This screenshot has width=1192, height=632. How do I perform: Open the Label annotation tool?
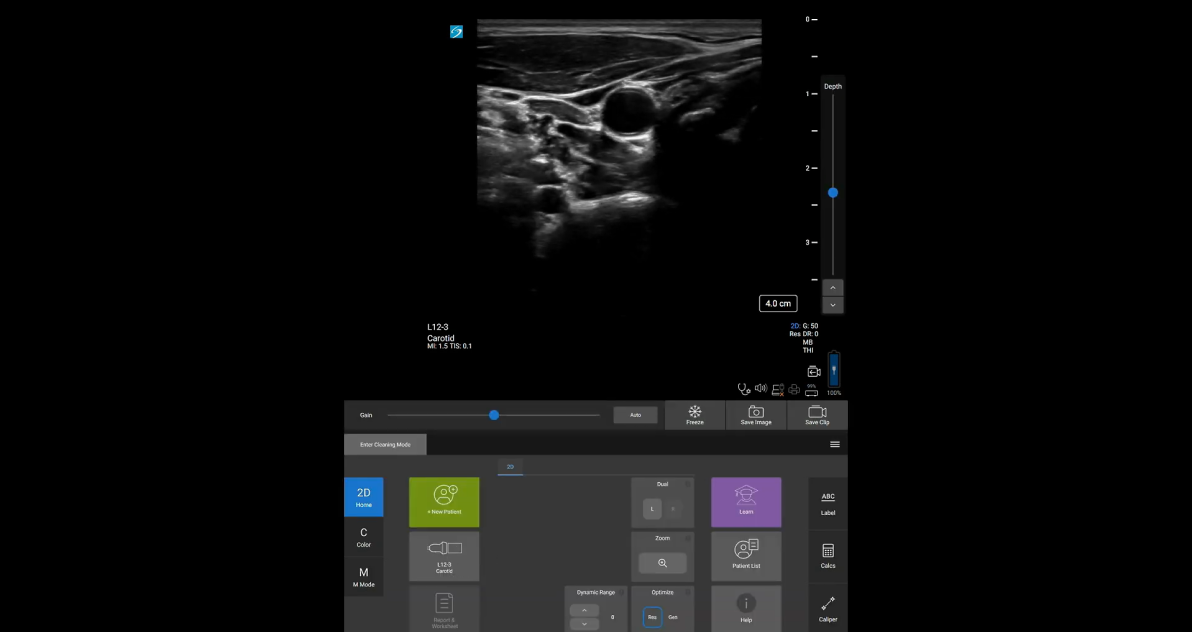828,503
